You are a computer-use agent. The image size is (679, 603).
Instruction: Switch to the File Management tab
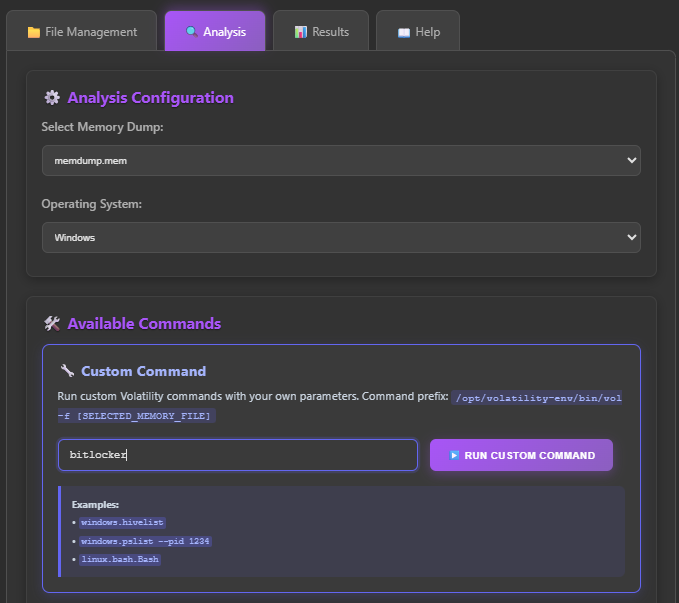point(82,32)
